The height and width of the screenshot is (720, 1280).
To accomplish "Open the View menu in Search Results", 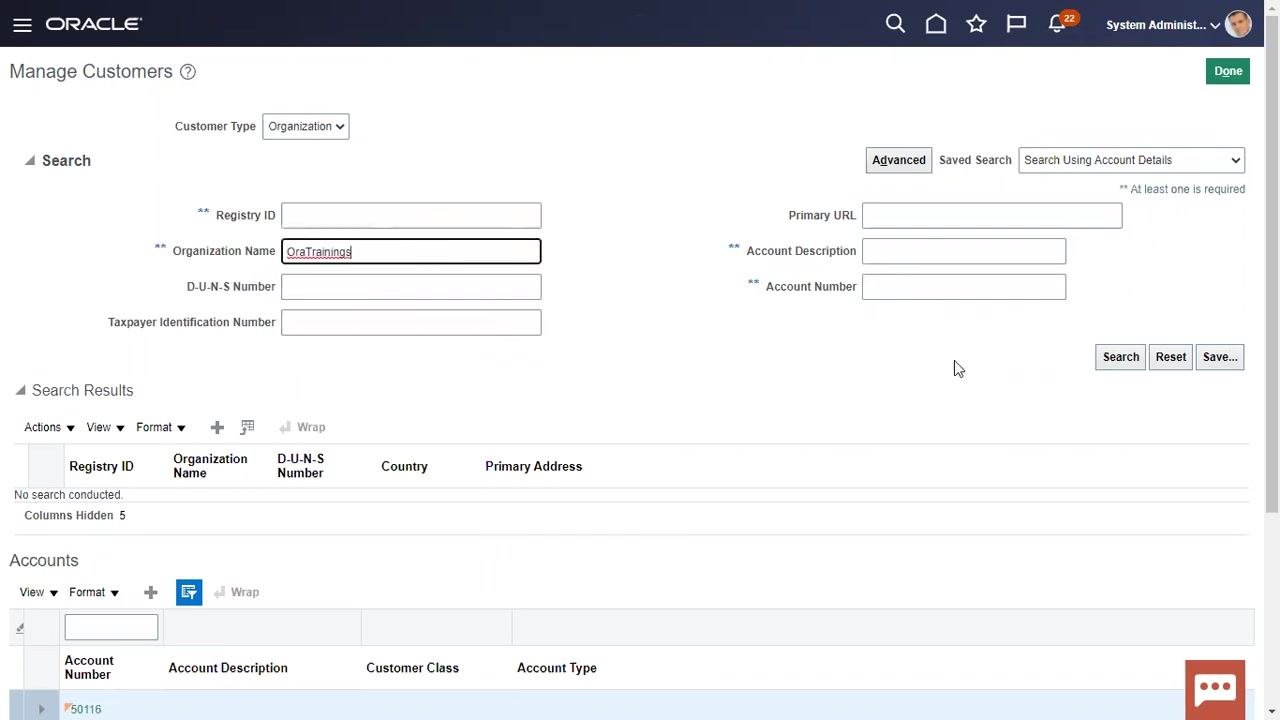I will pos(105,427).
